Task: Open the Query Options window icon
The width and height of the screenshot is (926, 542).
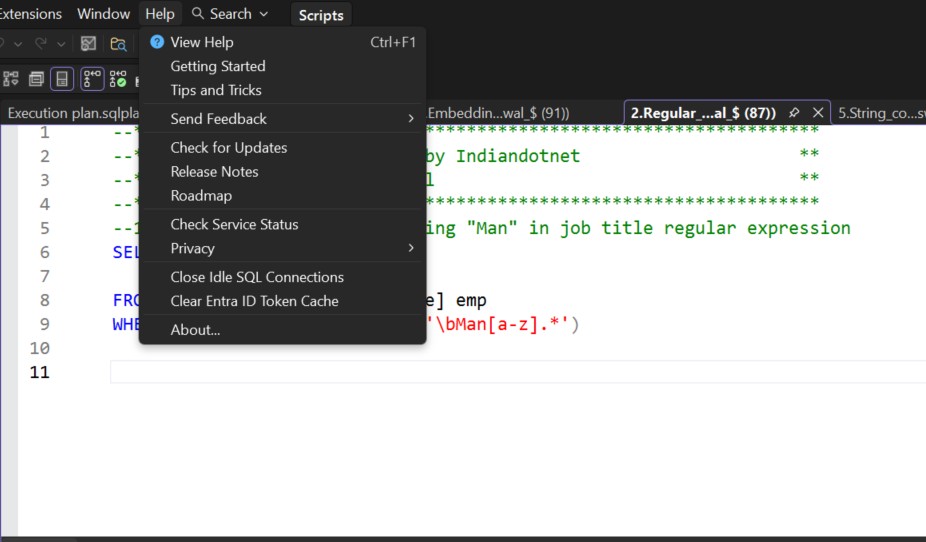Action: (36, 79)
